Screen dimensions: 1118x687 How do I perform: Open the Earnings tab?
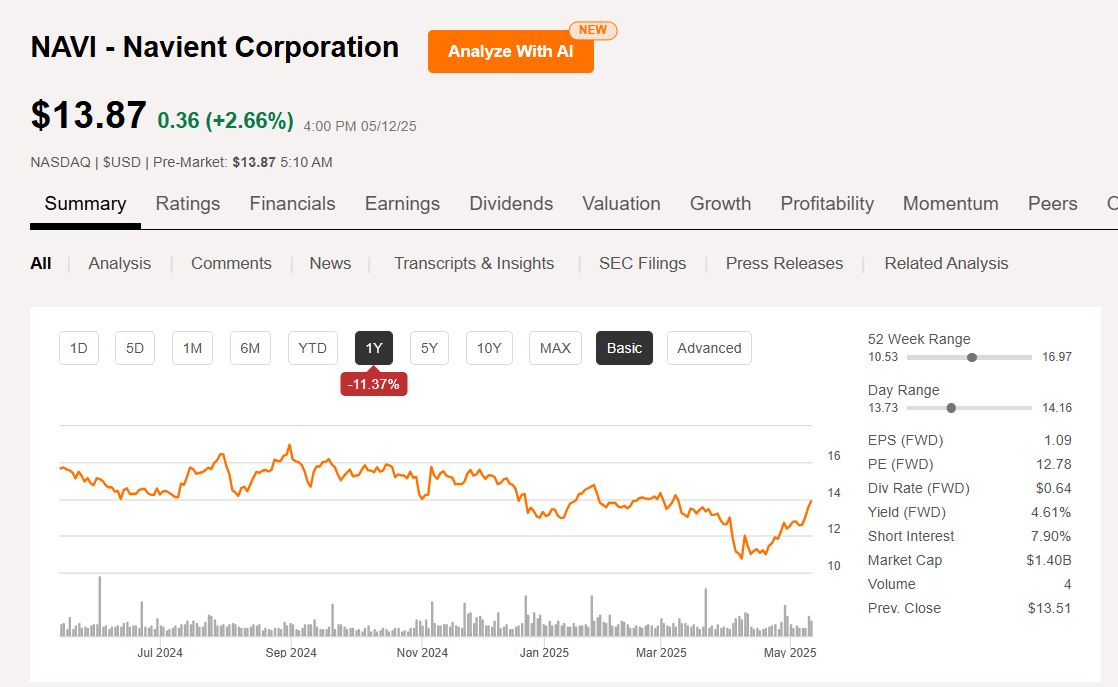point(402,203)
